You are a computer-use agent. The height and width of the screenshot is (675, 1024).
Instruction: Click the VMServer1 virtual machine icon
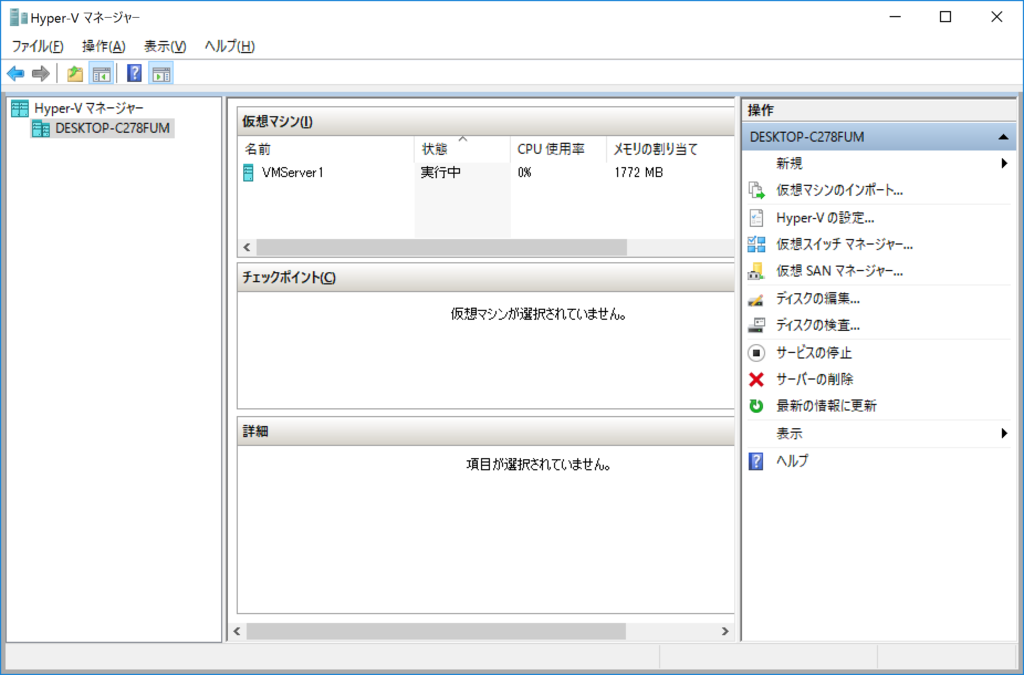(x=248, y=173)
